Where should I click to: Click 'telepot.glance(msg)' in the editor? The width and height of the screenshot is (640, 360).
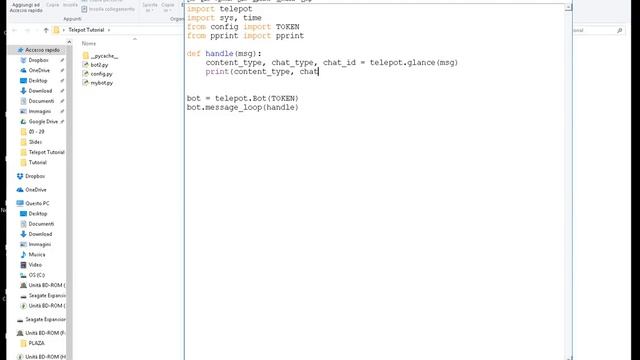tap(414, 63)
